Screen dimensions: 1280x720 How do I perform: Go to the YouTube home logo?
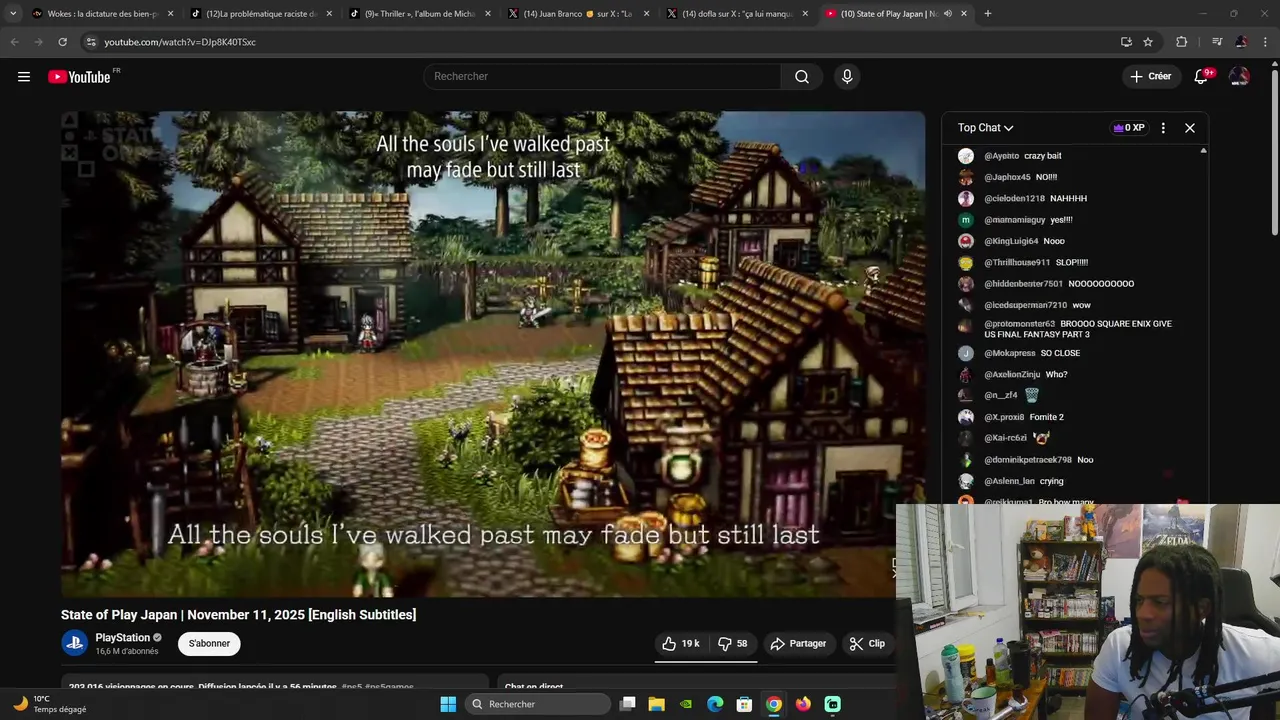pyautogui.click(x=80, y=77)
